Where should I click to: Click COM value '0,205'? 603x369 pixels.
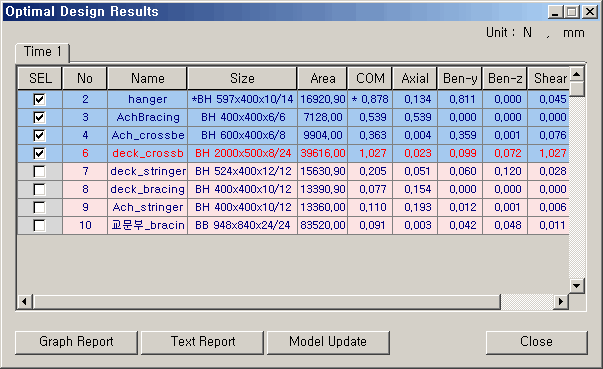370,171
